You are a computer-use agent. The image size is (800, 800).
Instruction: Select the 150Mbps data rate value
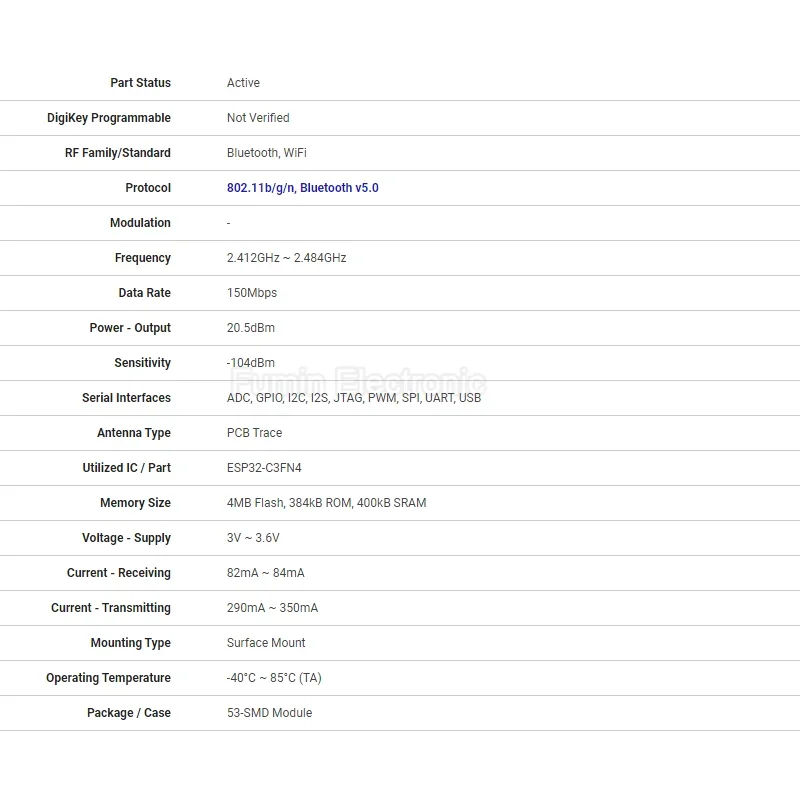[252, 293]
